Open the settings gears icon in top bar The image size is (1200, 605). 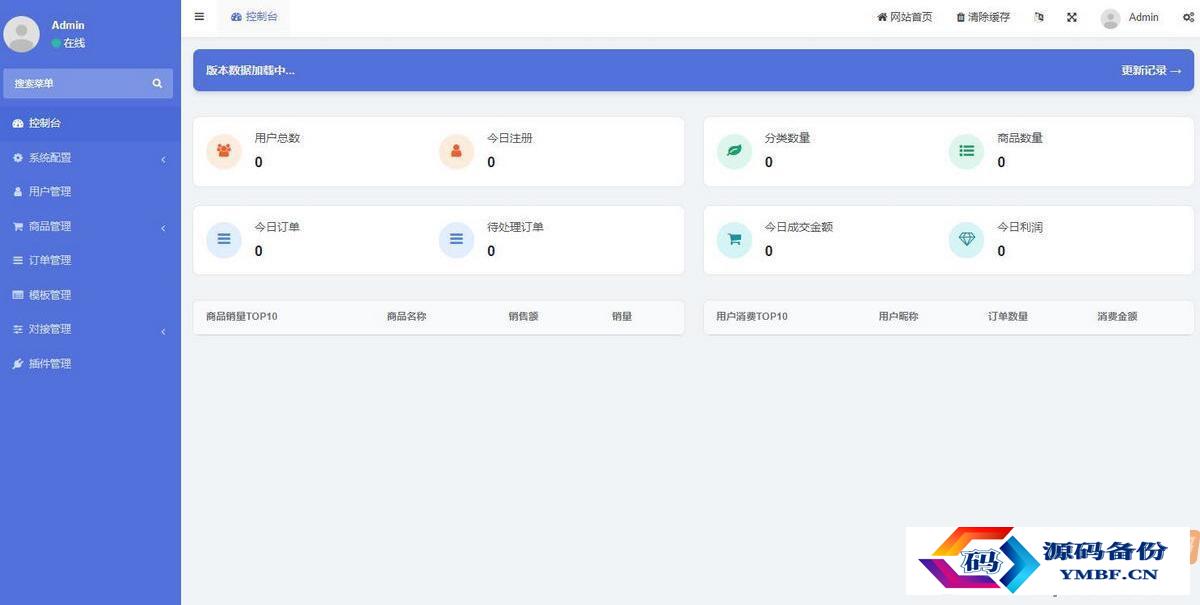[1188, 17]
